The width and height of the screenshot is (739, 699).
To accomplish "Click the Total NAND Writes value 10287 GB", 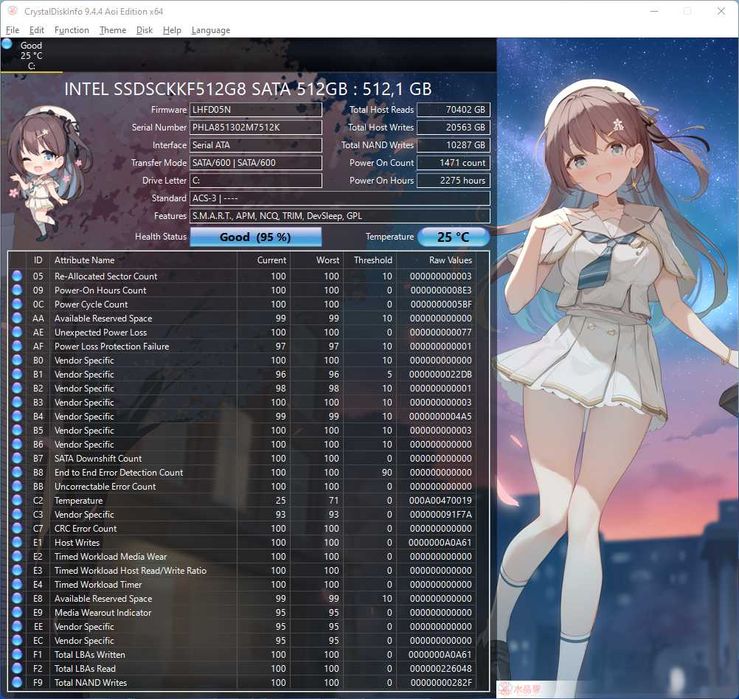I will point(453,145).
